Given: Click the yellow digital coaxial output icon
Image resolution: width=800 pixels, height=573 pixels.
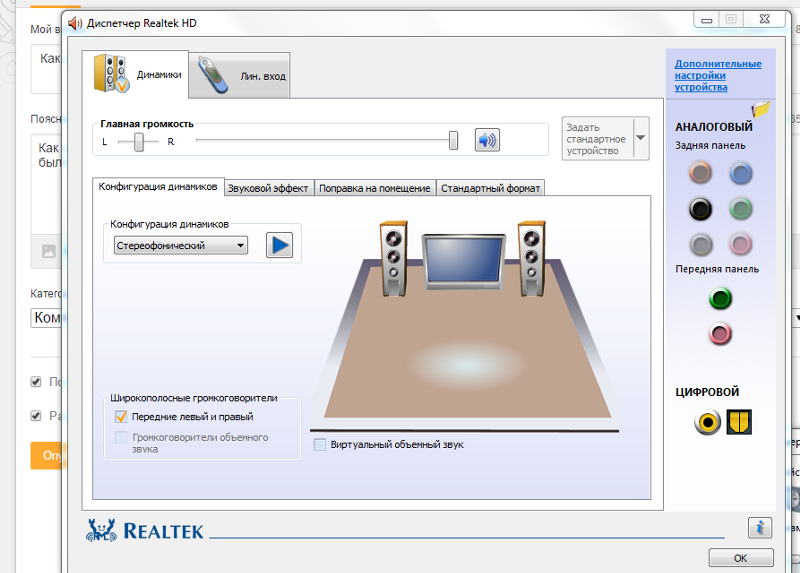Looking at the screenshot, I should tap(707, 423).
